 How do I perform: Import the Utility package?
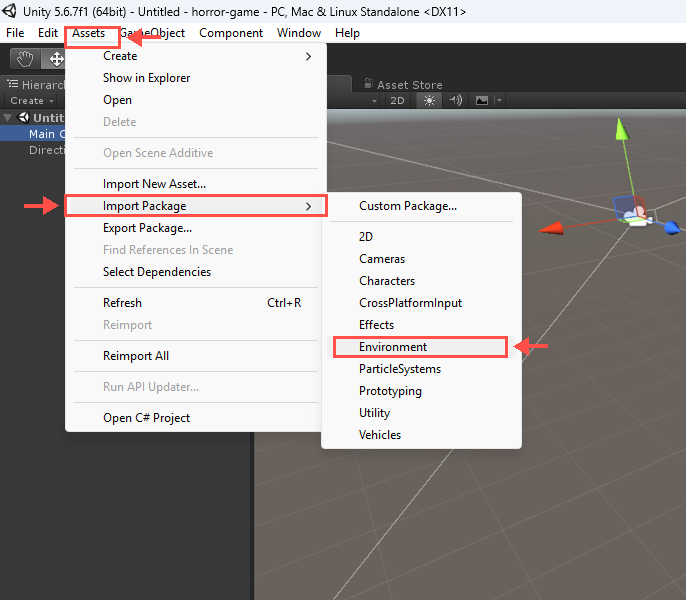pos(421,413)
